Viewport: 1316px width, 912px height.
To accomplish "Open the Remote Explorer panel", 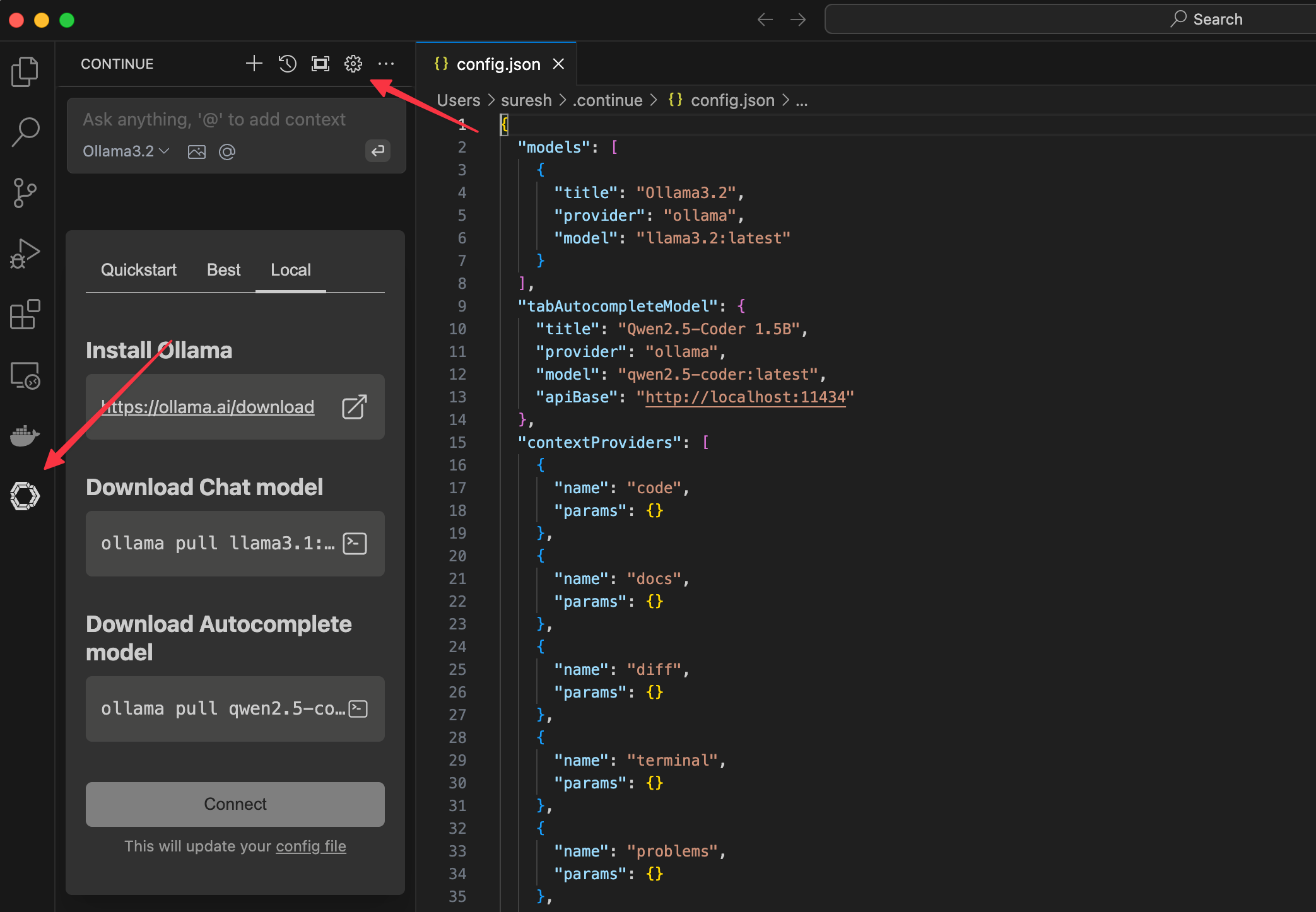I will point(25,375).
